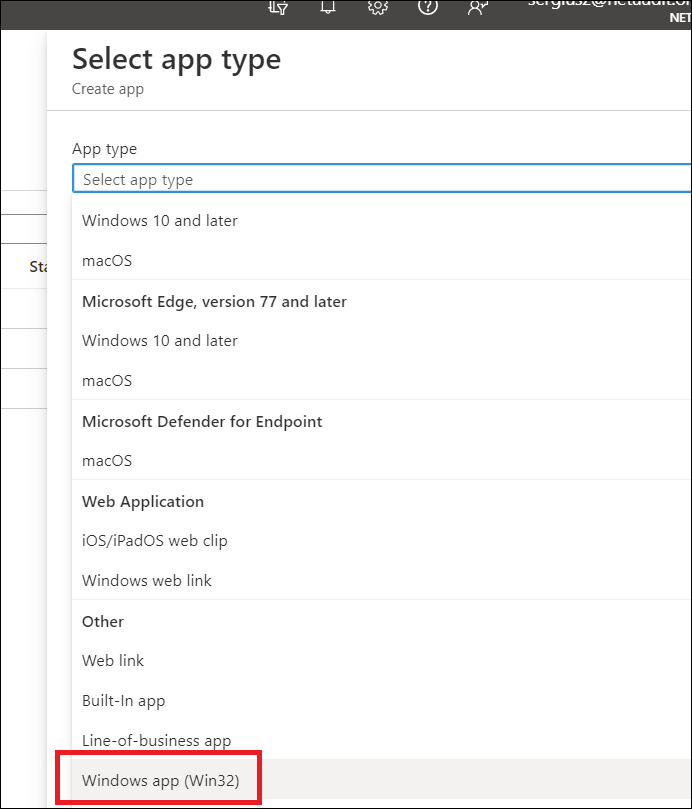Click the feedback person icon
The image size is (692, 809).
[x=477, y=7]
